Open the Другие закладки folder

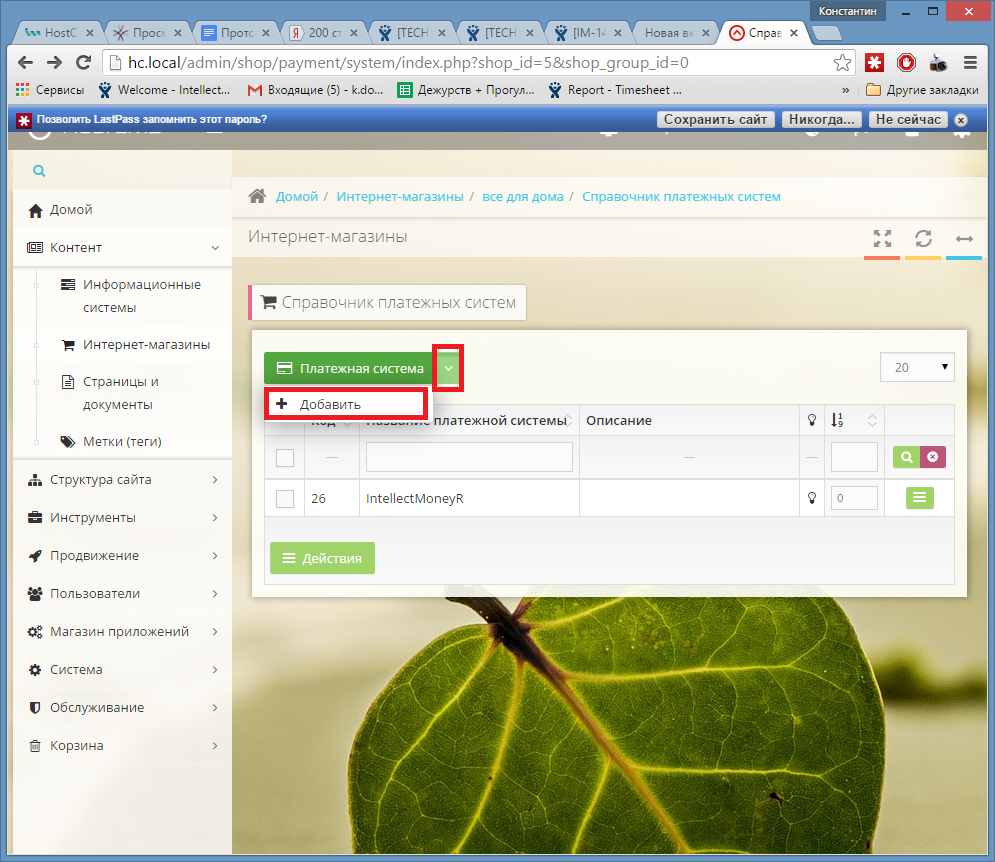pos(922,90)
